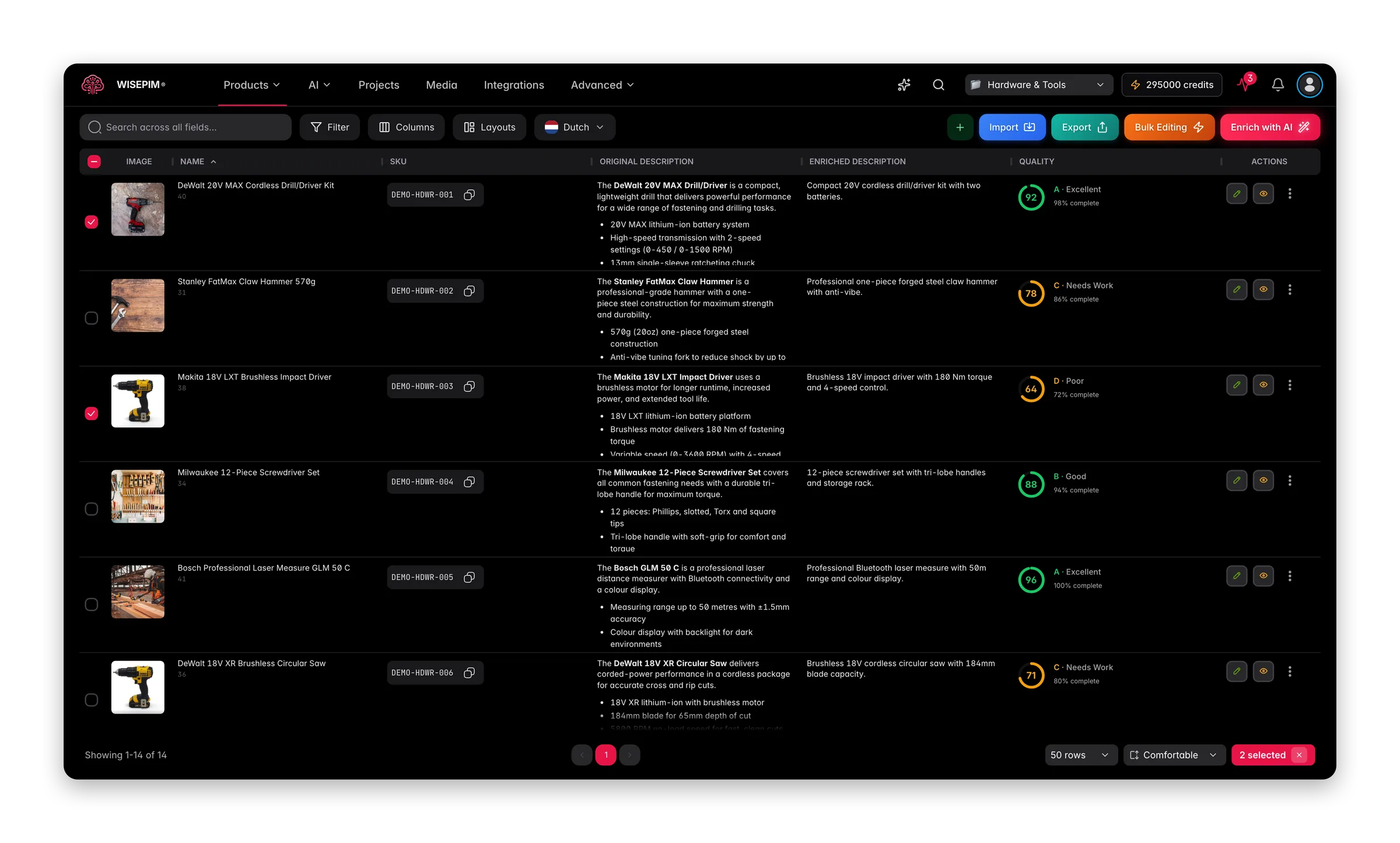Edit the Stanley FatMax Hammer row
This screenshot has width=1400, height=843.
tap(1237, 289)
